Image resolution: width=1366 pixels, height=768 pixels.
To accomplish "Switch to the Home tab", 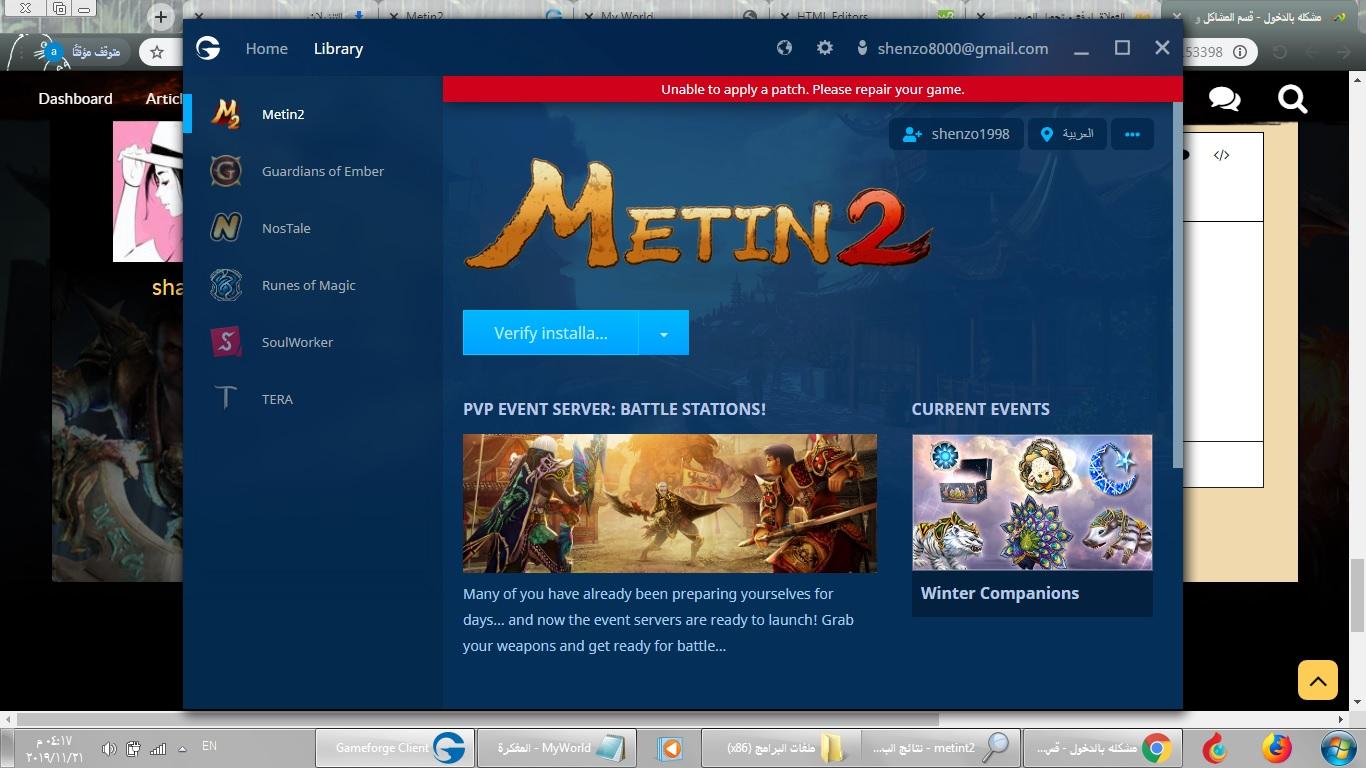I will [266, 48].
